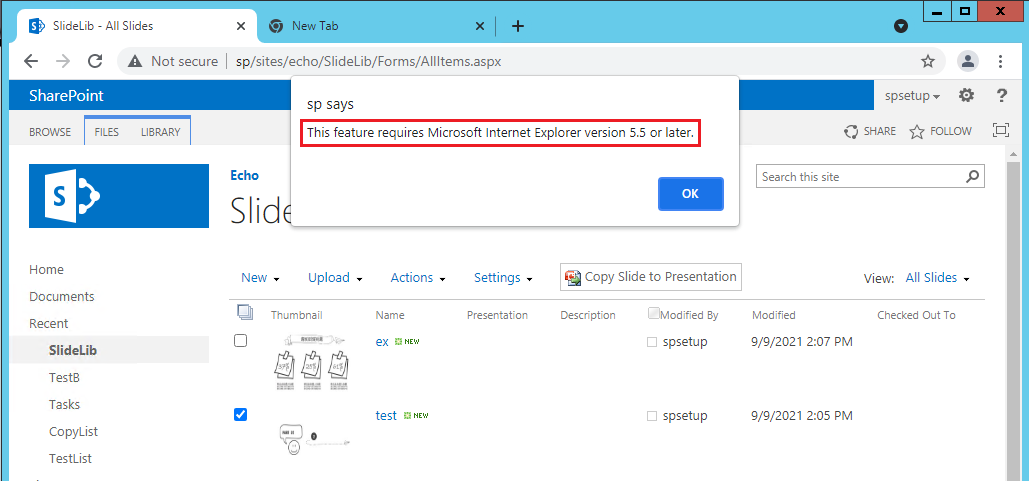Viewport: 1029px width, 481px height.
Task: Open Documents in left navigation
Action: [x=62, y=297]
